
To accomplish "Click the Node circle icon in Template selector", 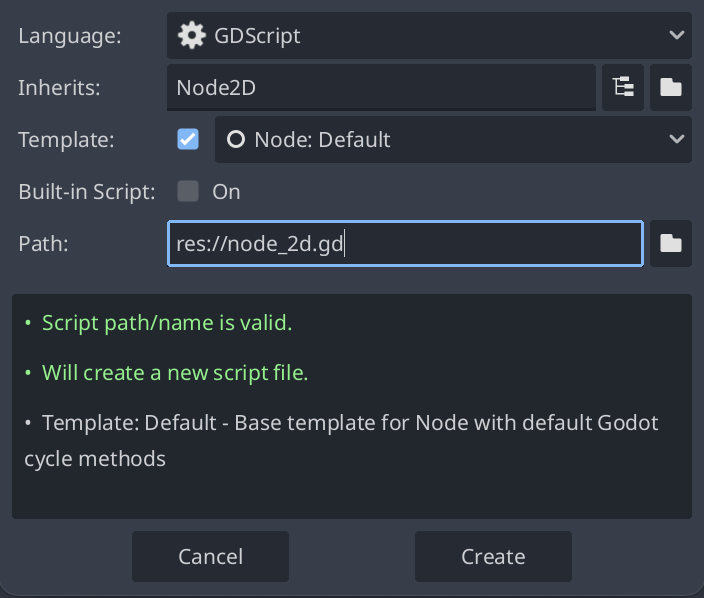I will (236, 139).
